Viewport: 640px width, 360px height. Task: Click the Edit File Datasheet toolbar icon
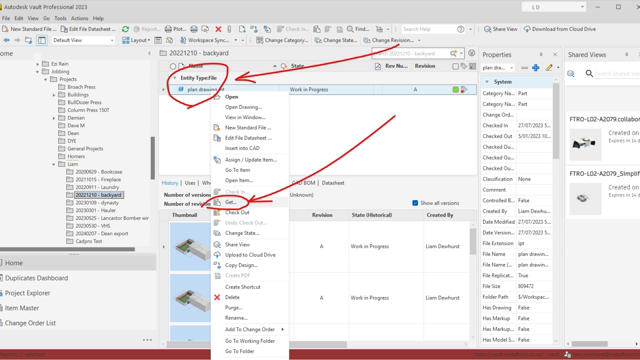pyautogui.click(x=64, y=29)
